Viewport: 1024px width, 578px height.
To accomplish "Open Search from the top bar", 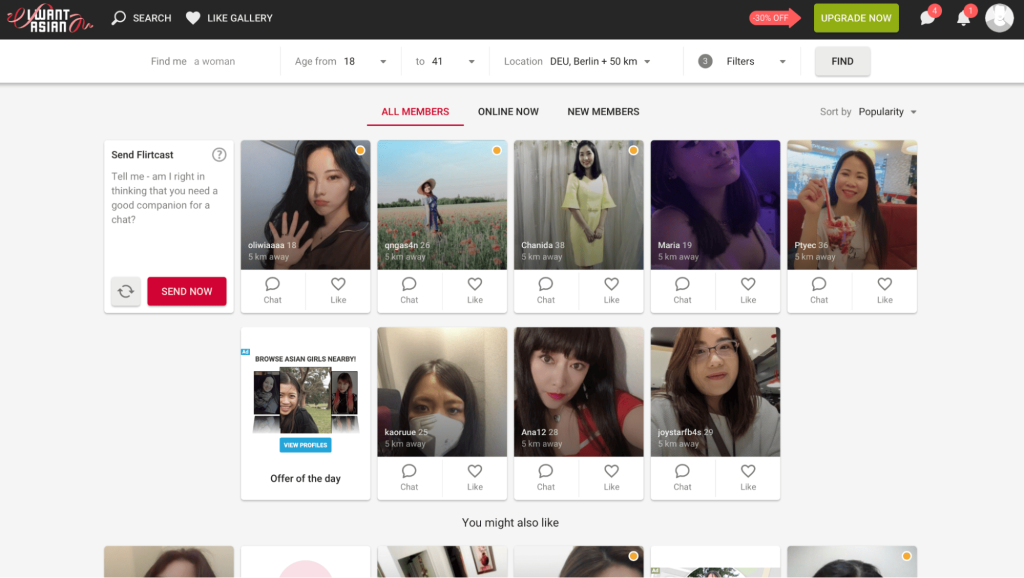I will pyautogui.click(x=141, y=18).
